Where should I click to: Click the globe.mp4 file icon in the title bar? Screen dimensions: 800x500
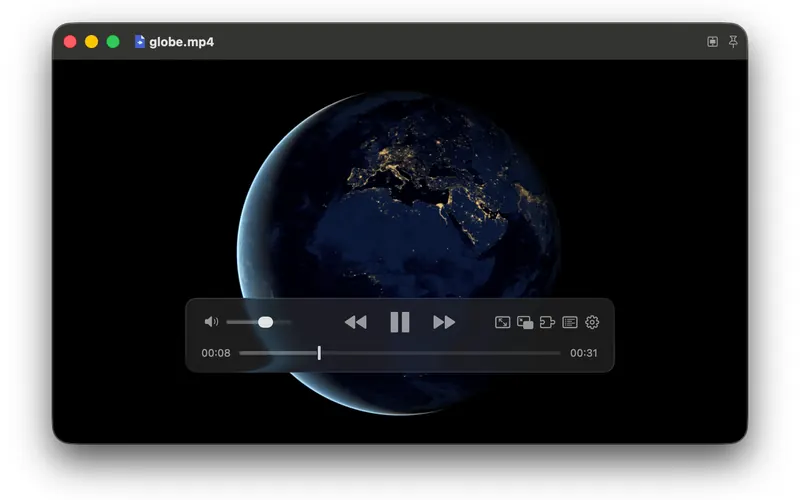point(139,42)
